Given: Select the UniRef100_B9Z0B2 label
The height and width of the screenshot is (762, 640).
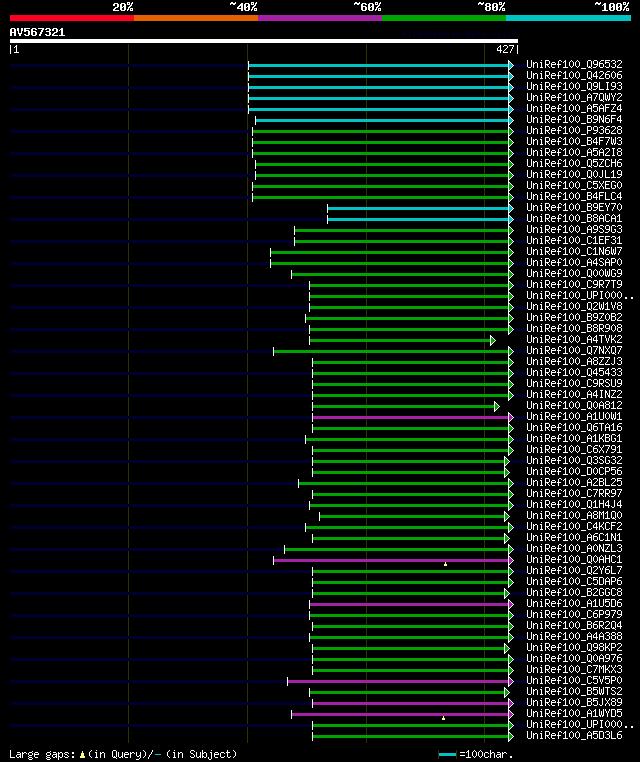Looking at the screenshot, I should [x=574, y=317].
